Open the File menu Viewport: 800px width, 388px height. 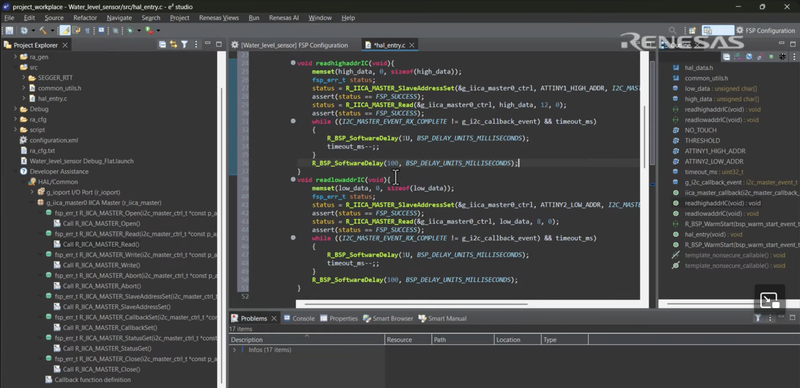tap(9, 17)
